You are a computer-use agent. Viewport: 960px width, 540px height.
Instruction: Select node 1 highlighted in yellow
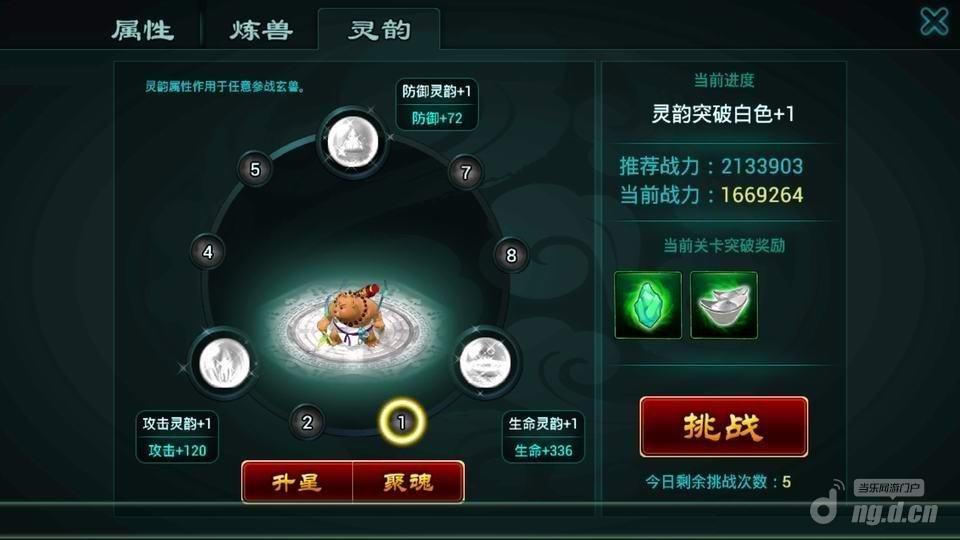click(x=402, y=422)
